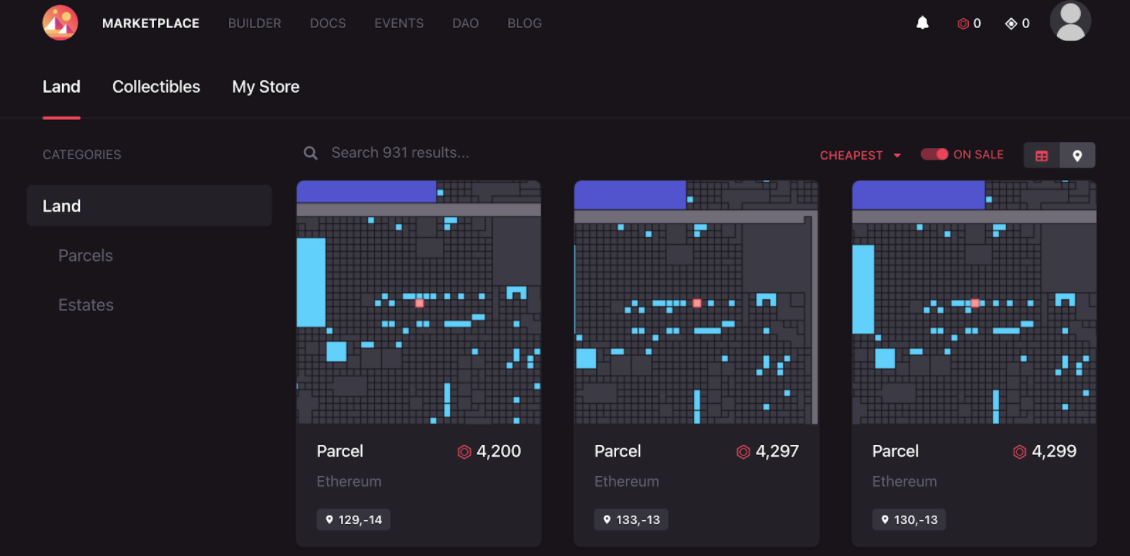Image resolution: width=1130 pixels, height=556 pixels.
Task: Open the notifications bell
Action: pos(922,23)
